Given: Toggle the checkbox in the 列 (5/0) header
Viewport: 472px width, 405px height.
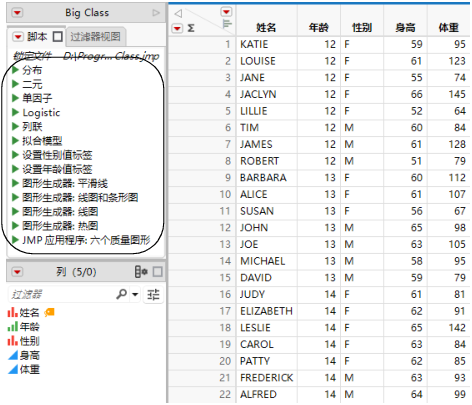Looking at the screenshot, I should (158, 272).
